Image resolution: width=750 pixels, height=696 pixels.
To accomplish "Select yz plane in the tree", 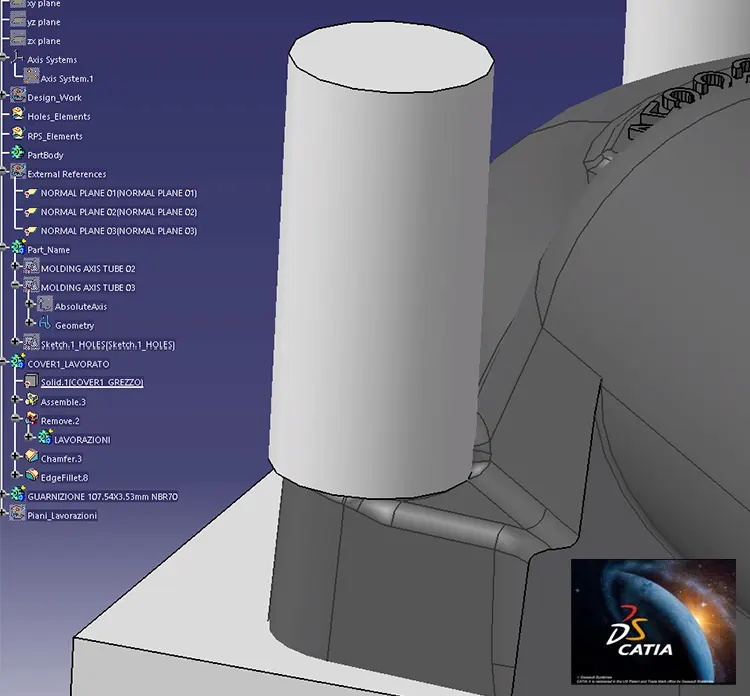I will pyautogui.click(x=44, y=22).
